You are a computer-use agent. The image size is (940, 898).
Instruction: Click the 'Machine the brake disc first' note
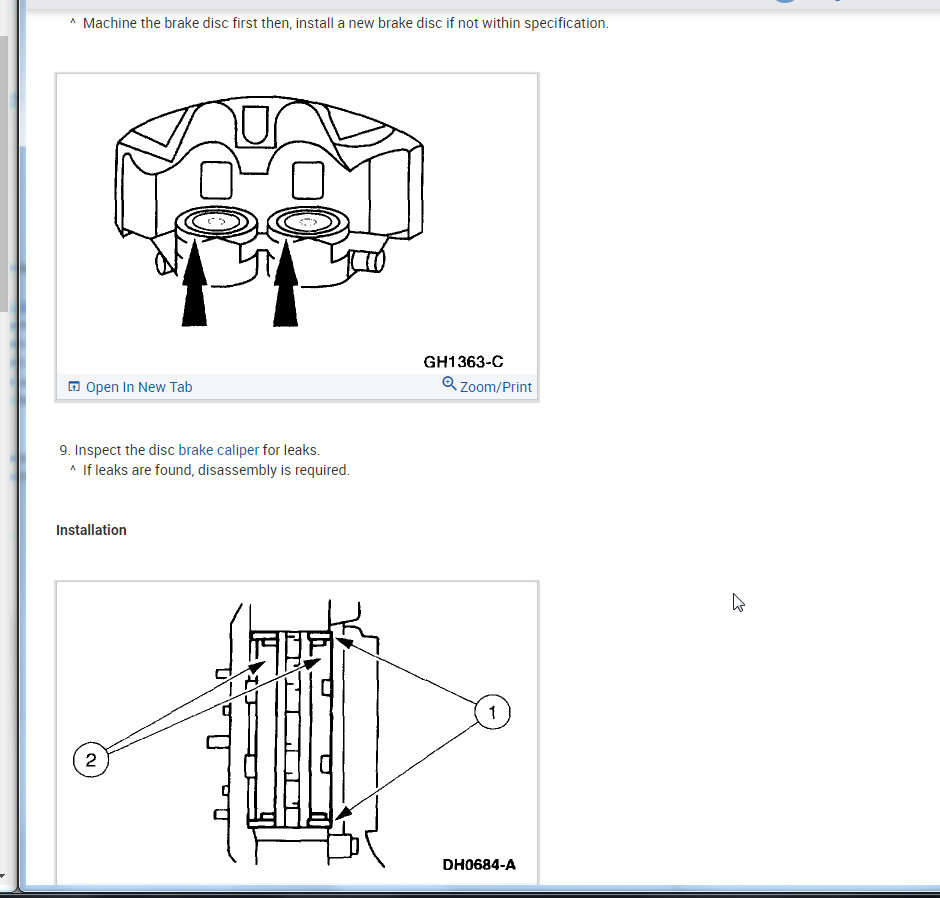pyautogui.click(x=345, y=23)
